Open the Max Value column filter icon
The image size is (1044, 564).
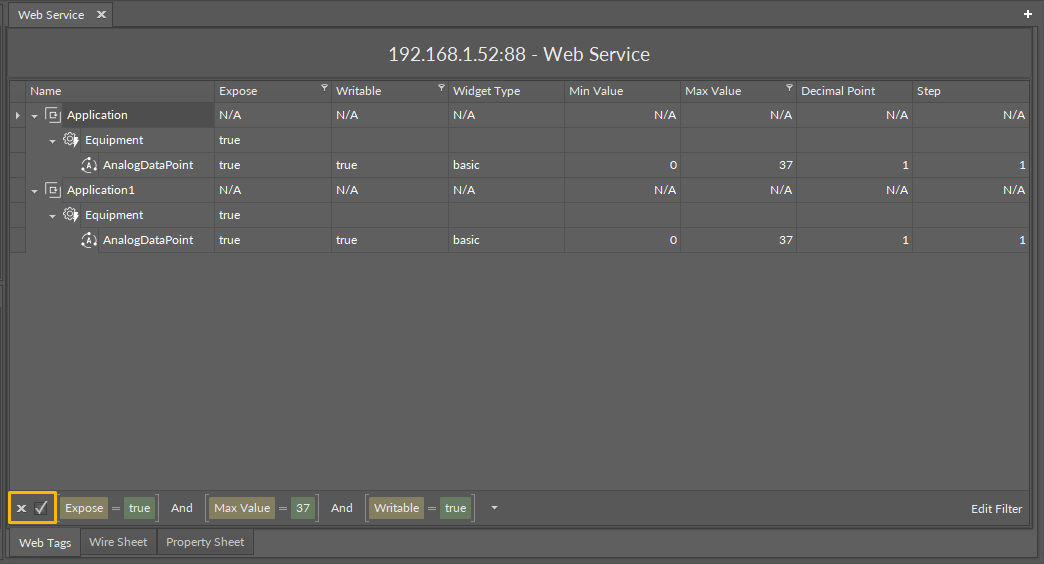pos(790,88)
